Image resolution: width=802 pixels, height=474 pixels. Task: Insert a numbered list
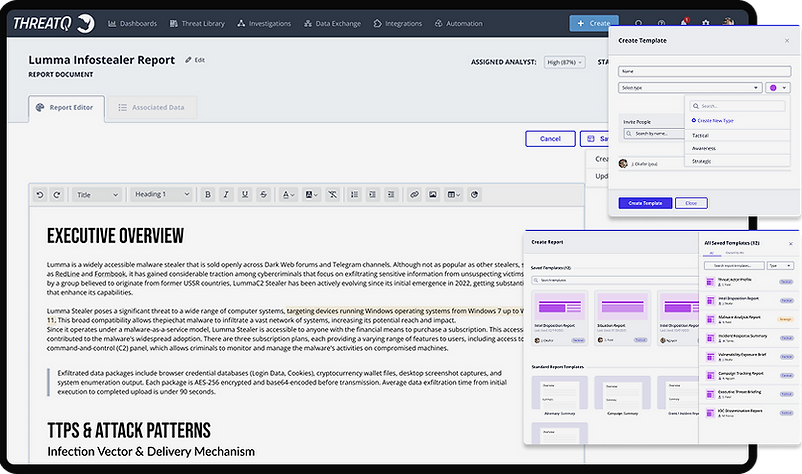pyautogui.click(x=354, y=195)
